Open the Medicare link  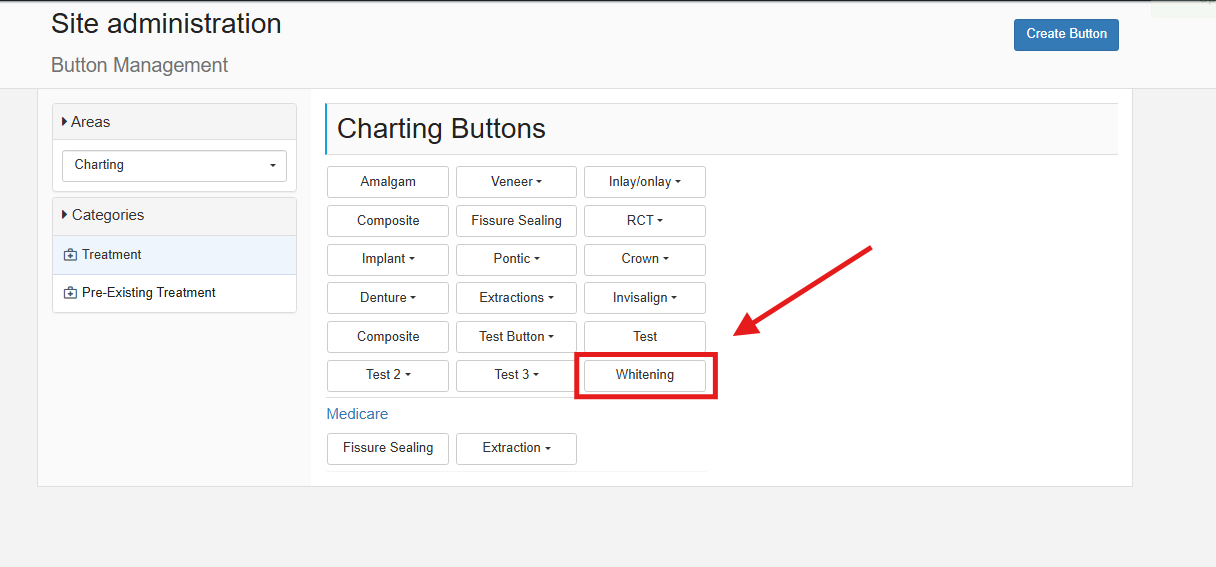pyautogui.click(x=357, y=414)
